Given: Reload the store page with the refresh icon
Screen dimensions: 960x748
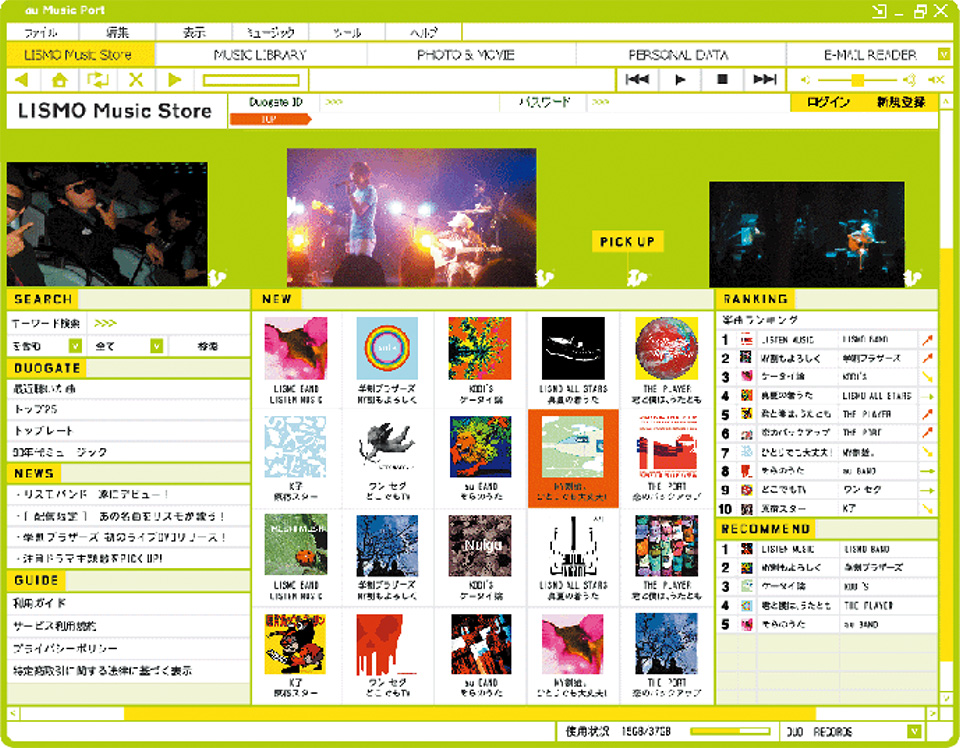Looking at the screenshot, I should (98, 80).
